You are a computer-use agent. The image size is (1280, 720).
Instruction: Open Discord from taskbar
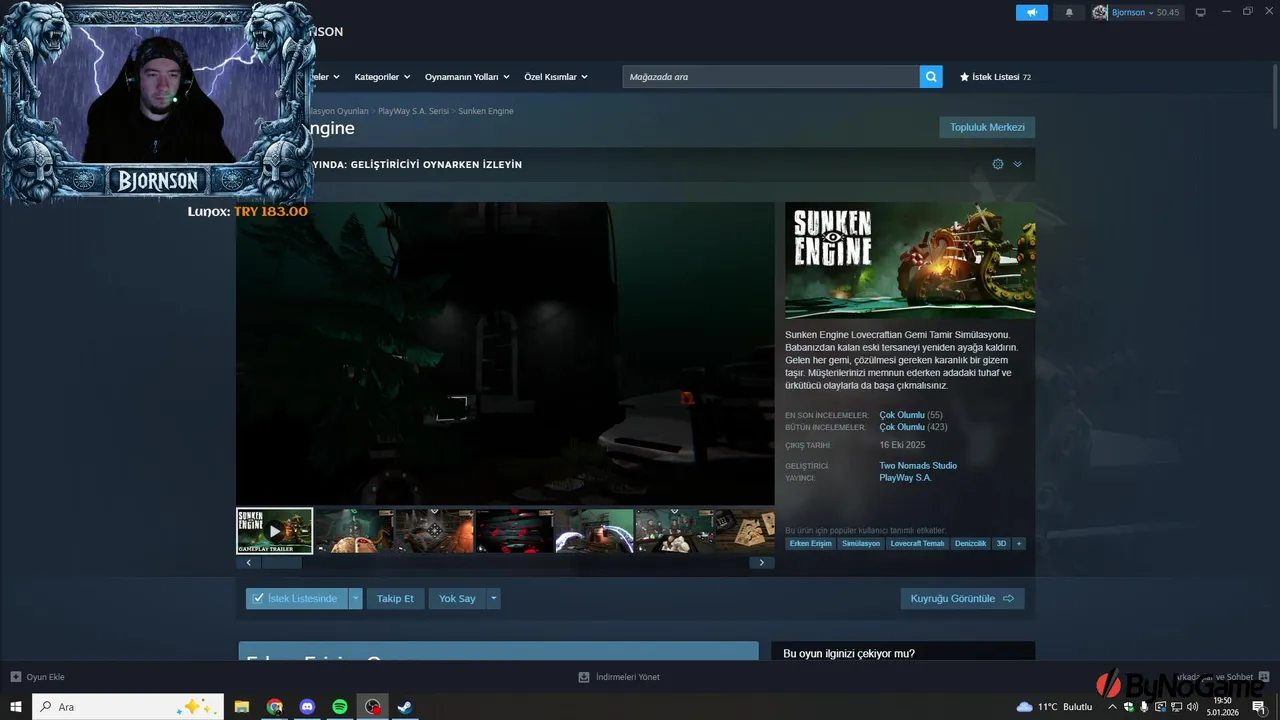click(307, 707)
